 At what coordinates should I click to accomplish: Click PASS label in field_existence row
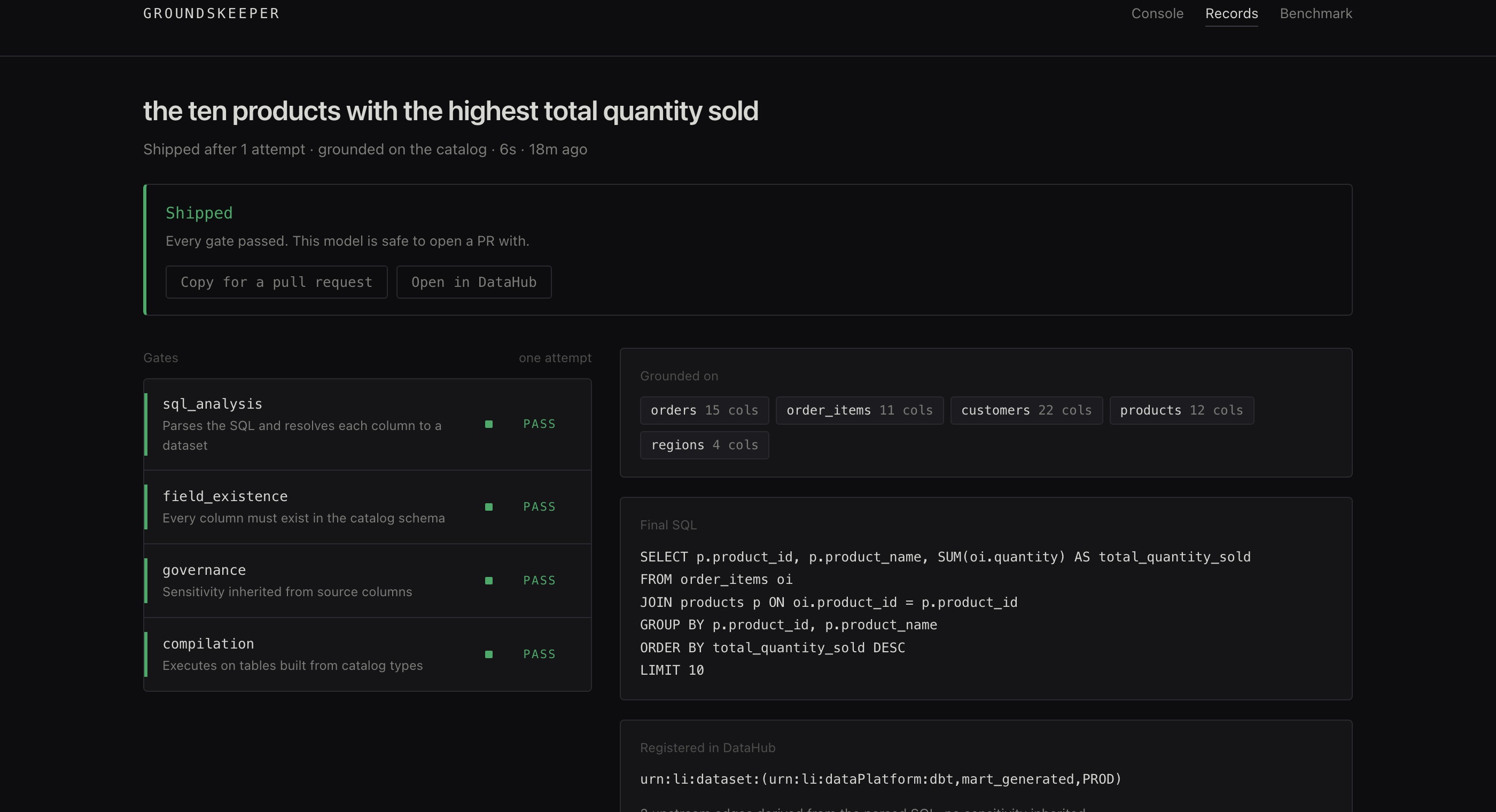pos(539,507)
